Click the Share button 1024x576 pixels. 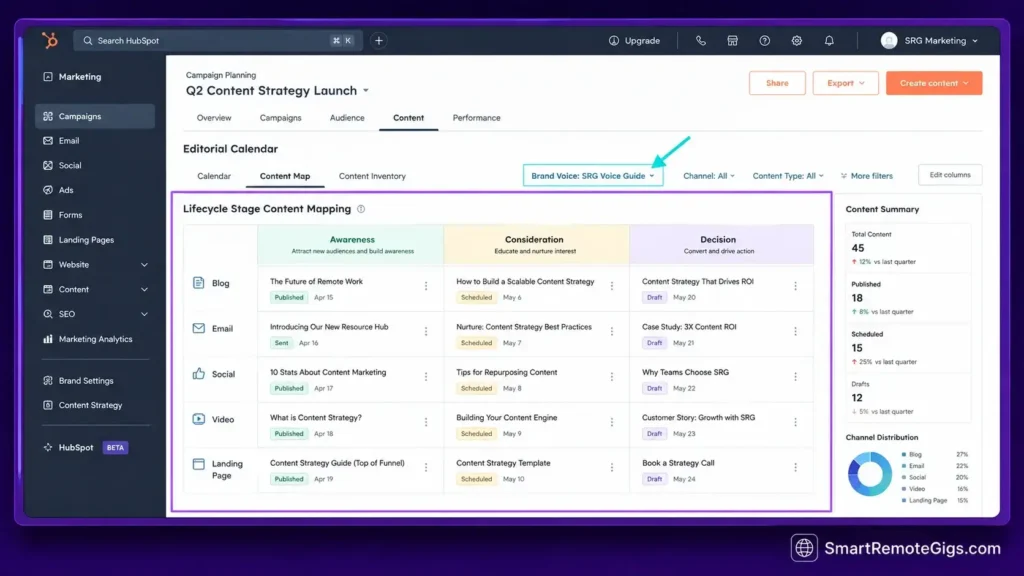777,83
